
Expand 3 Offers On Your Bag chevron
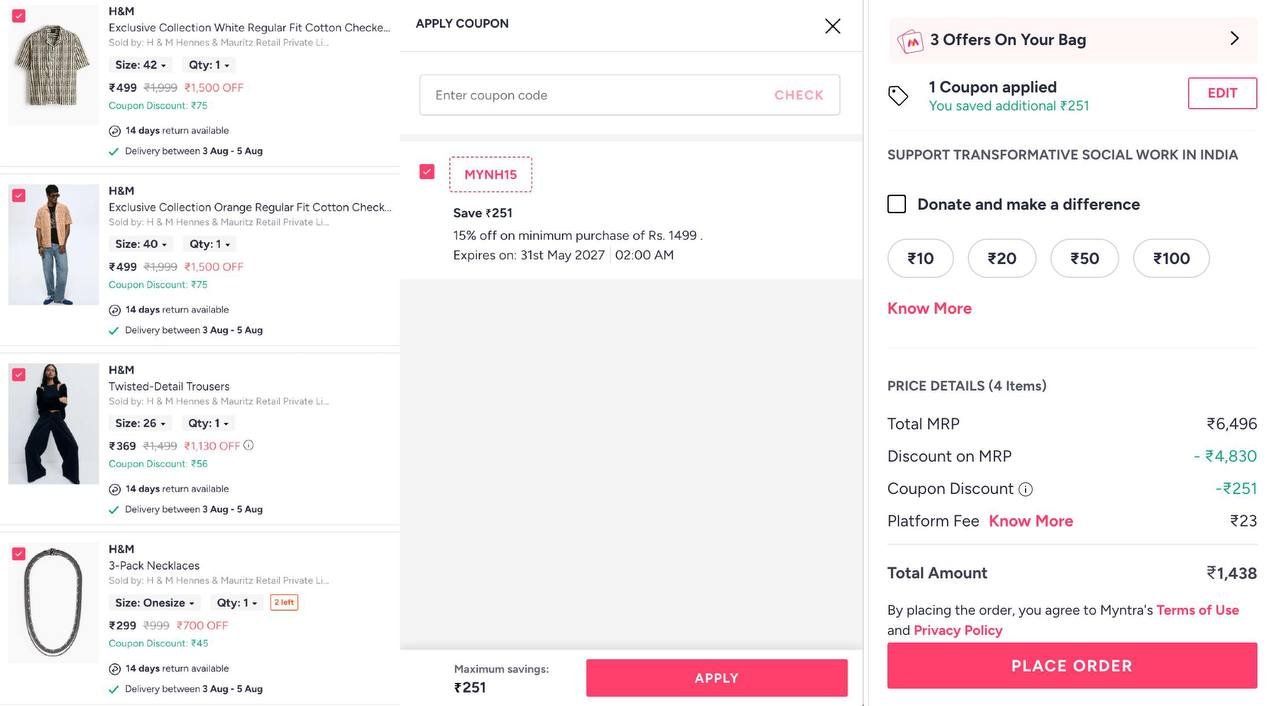(x=1234, y=39)
